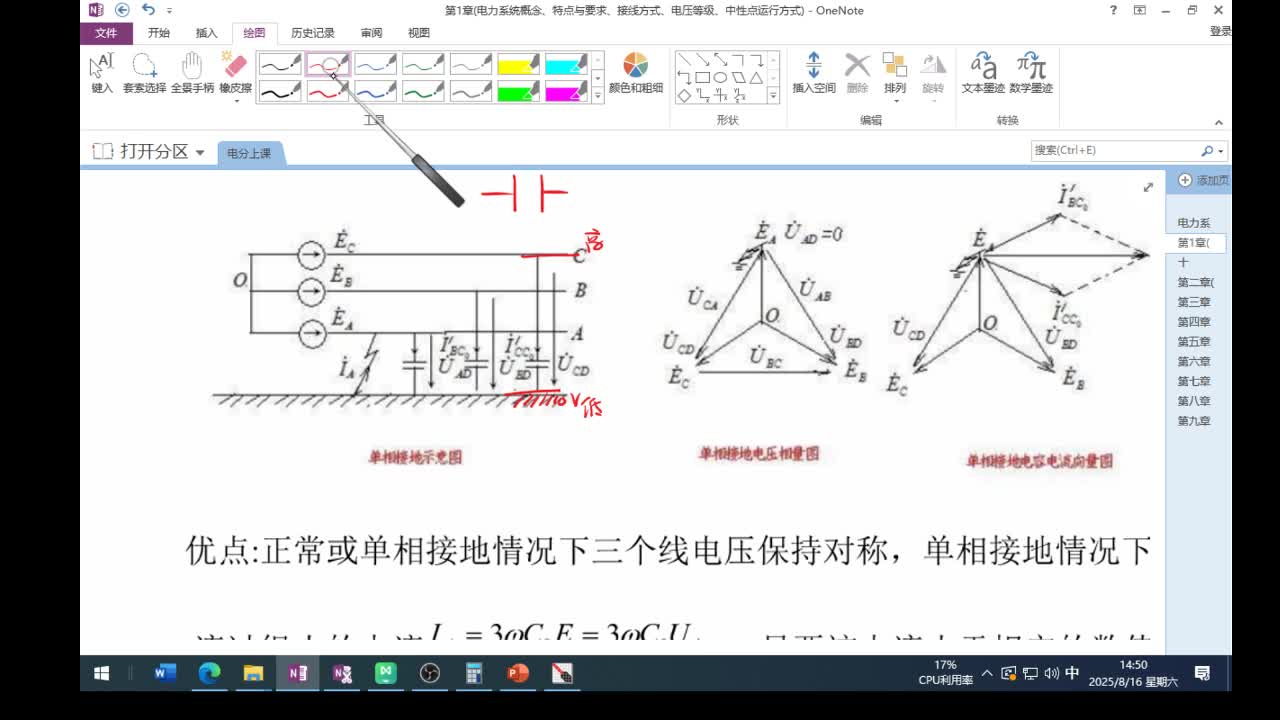Open Word from the taskbar
Image resolution: width=1280 pixels, height=720 pixels.
165,673
